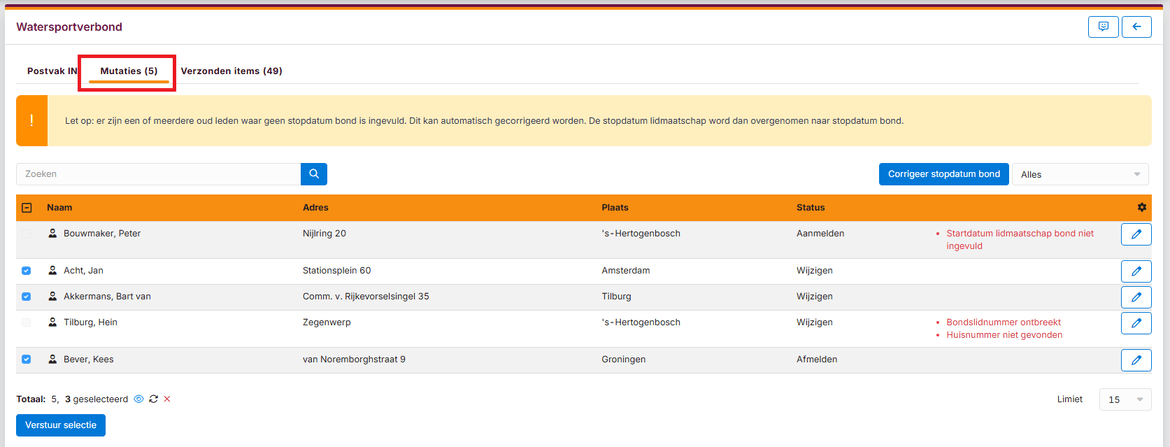This screenshot has height=447, width=1170.
Task: Click the name Tilburg, Hein
Action: pyautogui.click(x=91, y=322)
